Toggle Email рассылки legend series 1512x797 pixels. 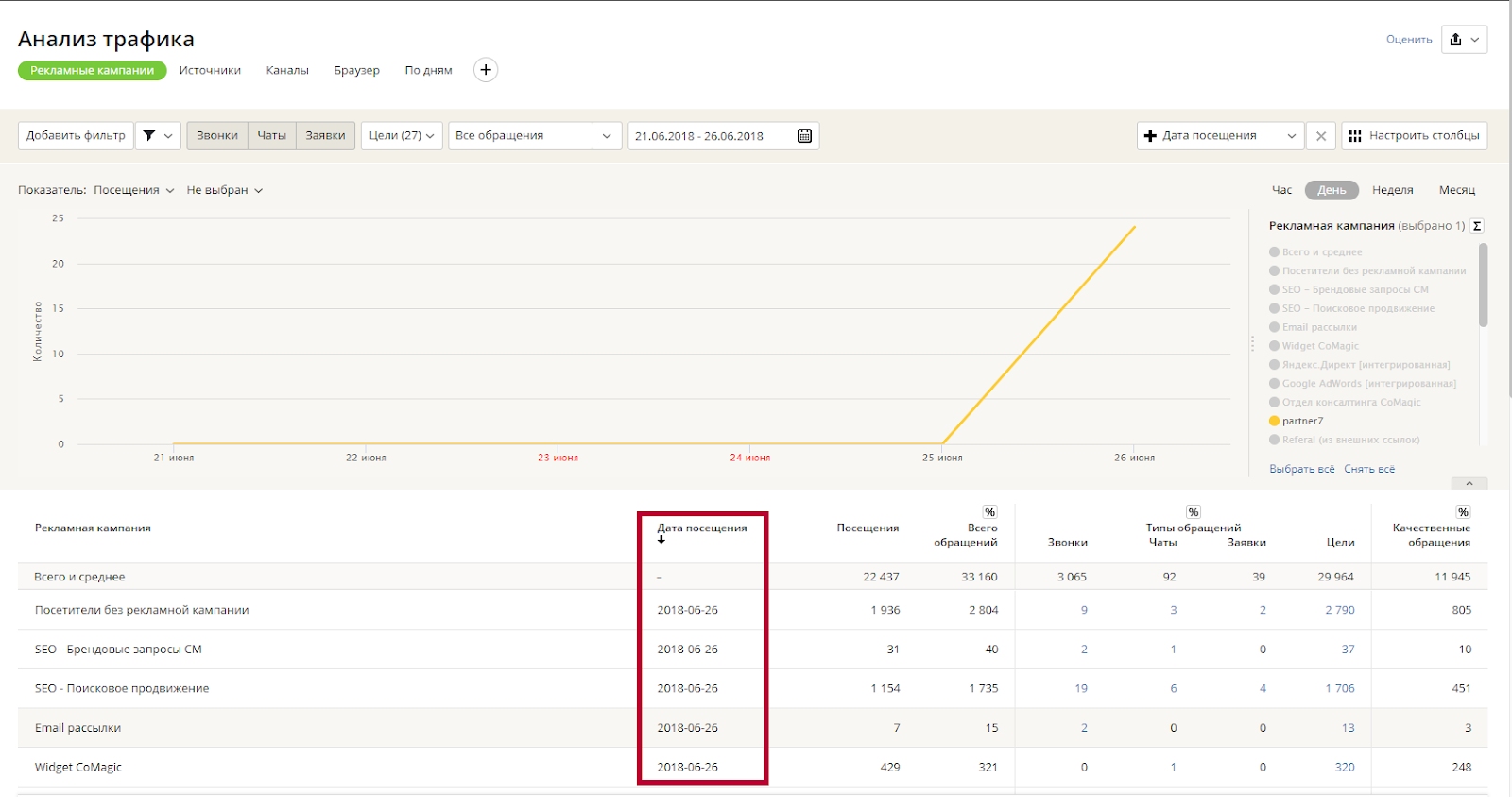[x=1314, y=327]
